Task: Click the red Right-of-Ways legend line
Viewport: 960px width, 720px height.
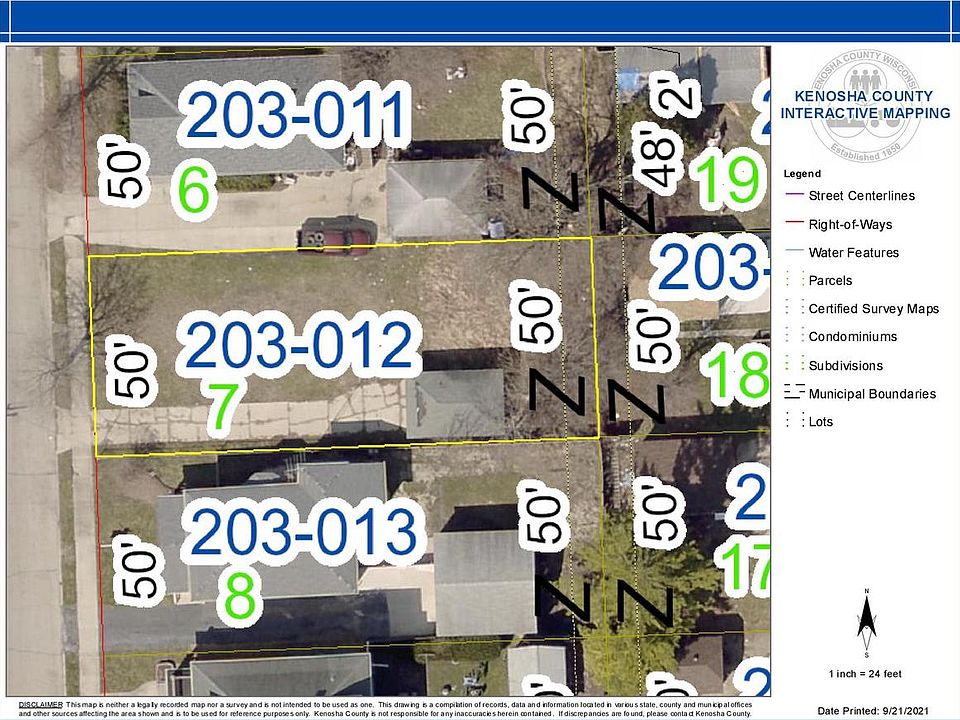Action: coord(794,222)
